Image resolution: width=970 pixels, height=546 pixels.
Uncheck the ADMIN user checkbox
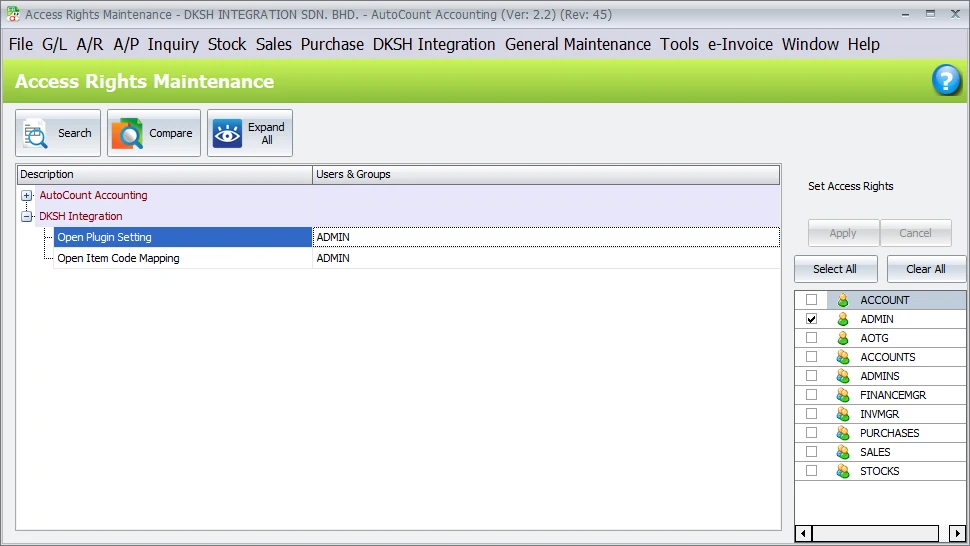click(x=812, y=319)
